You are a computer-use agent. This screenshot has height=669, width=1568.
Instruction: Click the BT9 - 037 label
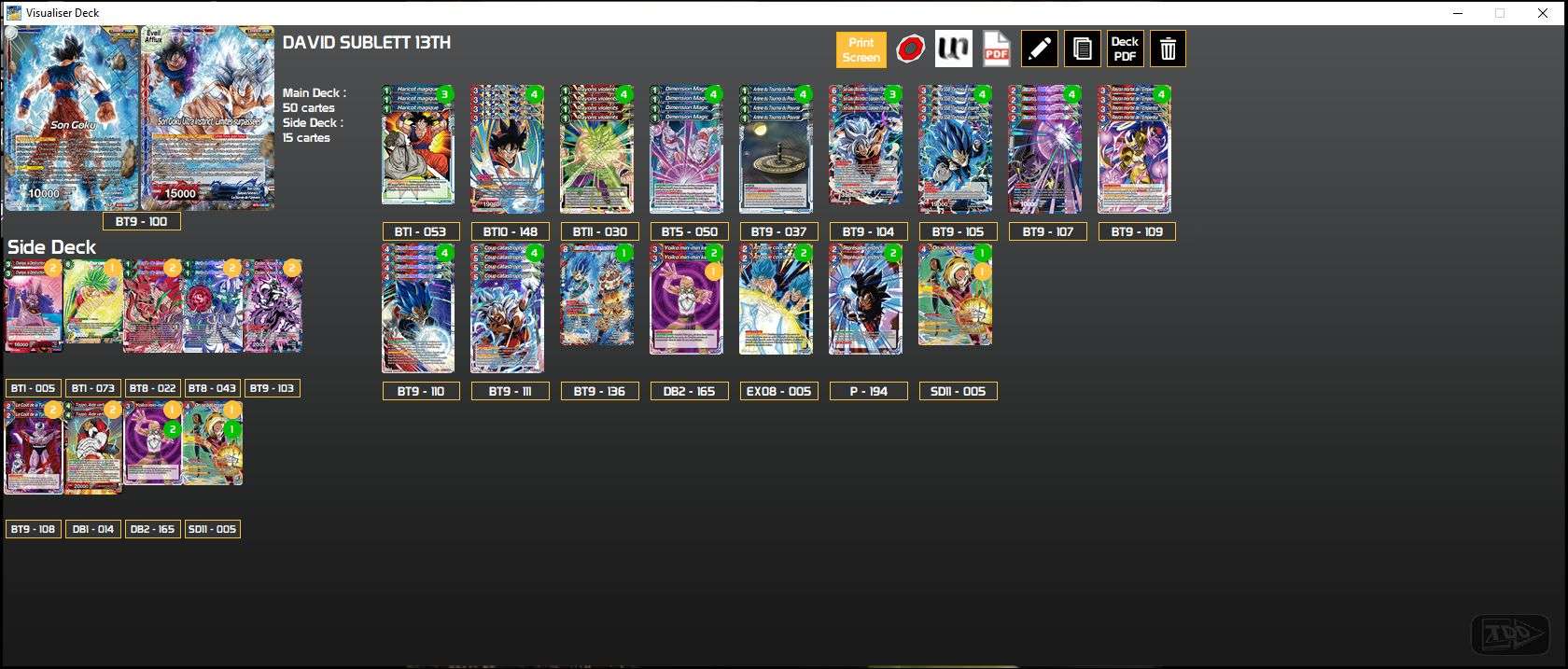point(778,231)
